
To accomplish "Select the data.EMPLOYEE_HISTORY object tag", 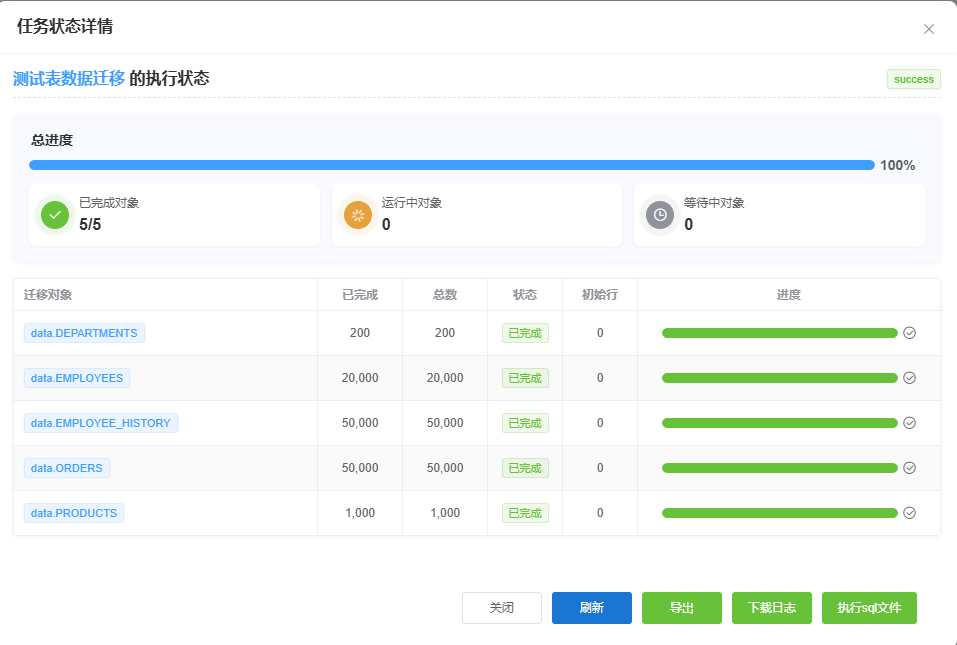I will point(100,423).
